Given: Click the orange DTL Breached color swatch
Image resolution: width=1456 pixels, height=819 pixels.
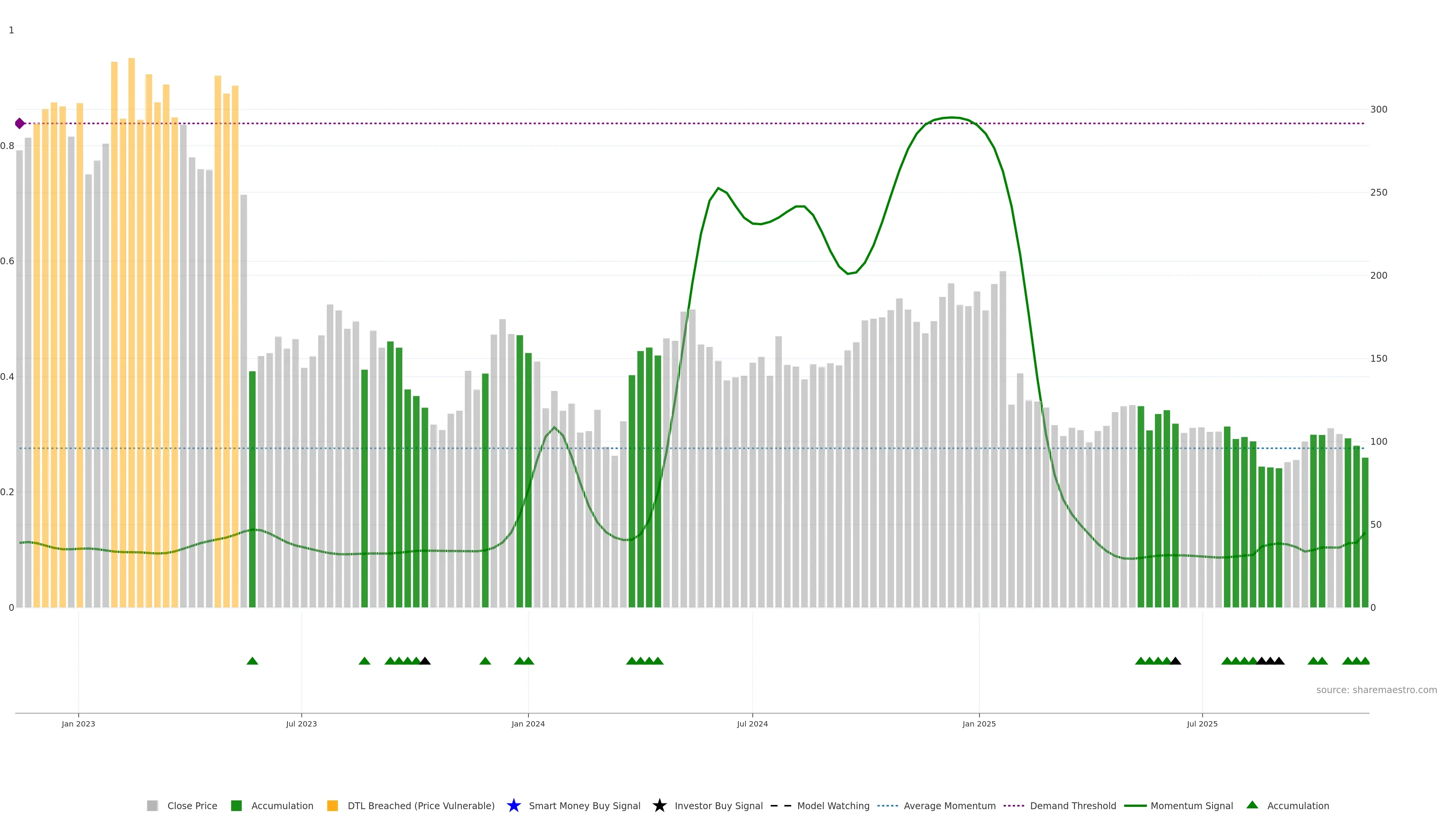Looking at the screenshot, I should 333,805.
